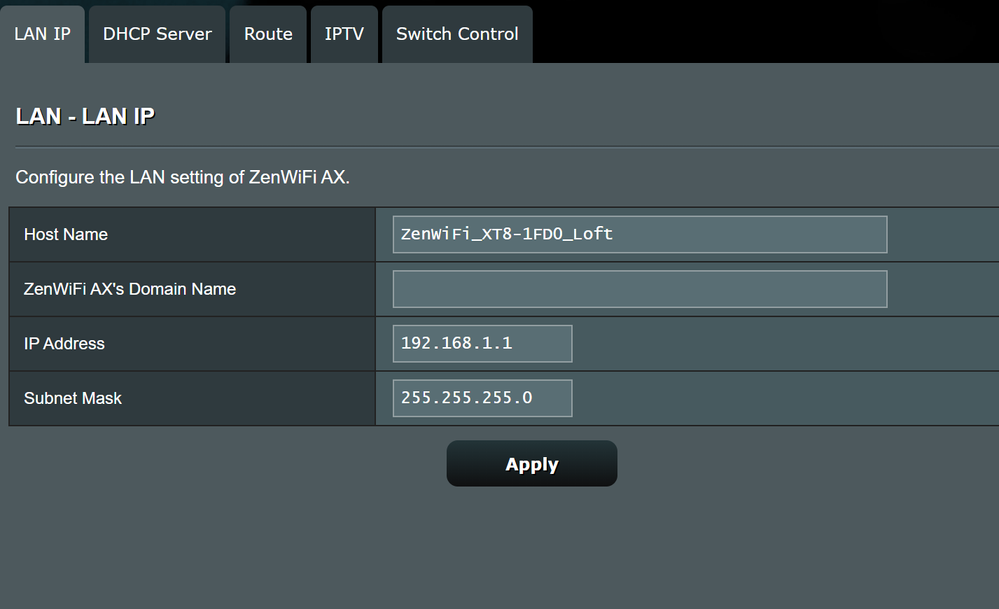Click the LAN - LAN IP page heading
Screen dimensions: 999x609
point(85,116)
